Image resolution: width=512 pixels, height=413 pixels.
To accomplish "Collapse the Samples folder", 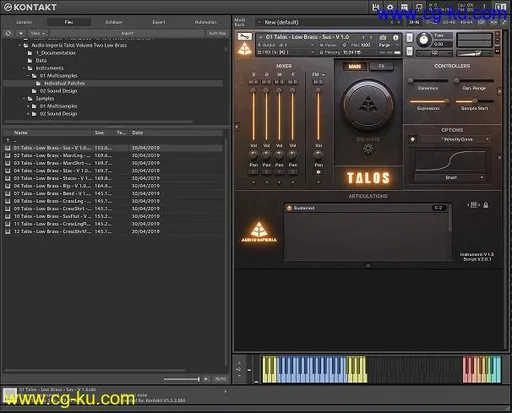I will click(x=24, y=99).
